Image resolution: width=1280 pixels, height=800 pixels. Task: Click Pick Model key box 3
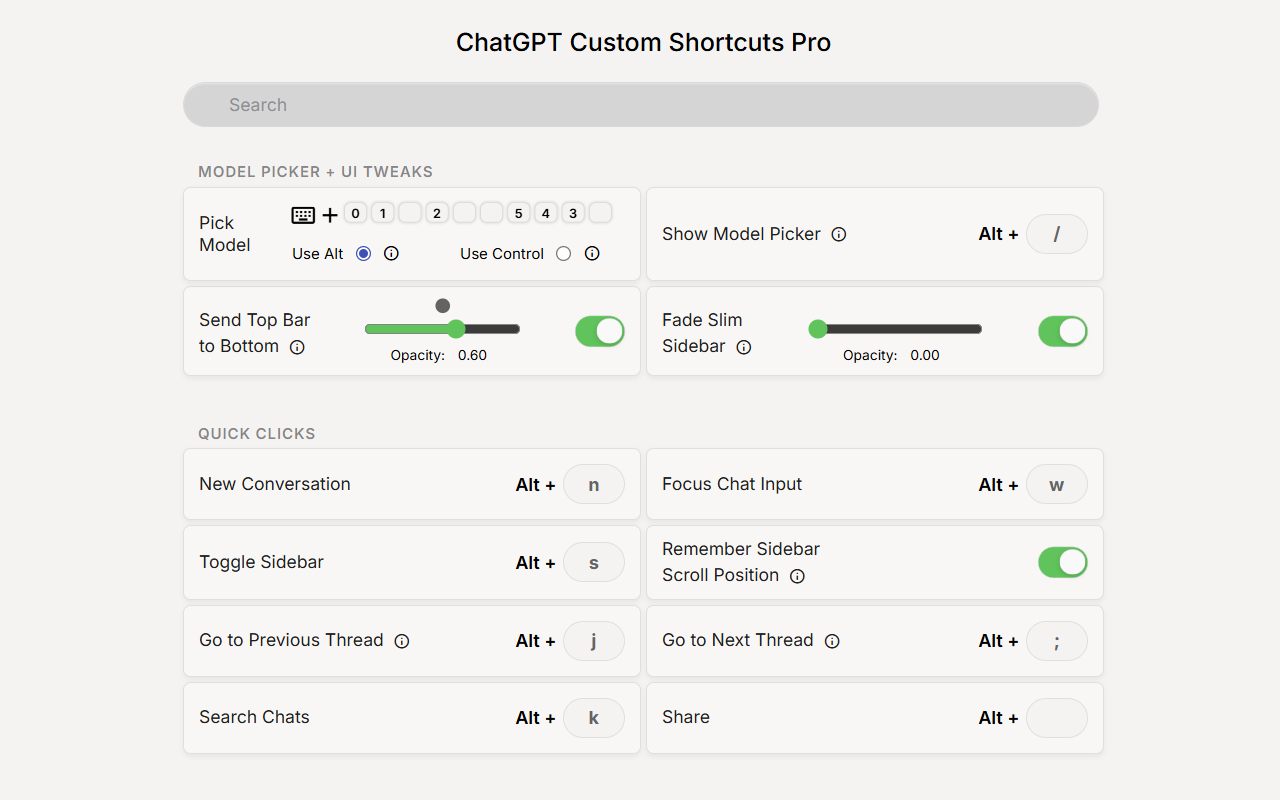point(572,213)
